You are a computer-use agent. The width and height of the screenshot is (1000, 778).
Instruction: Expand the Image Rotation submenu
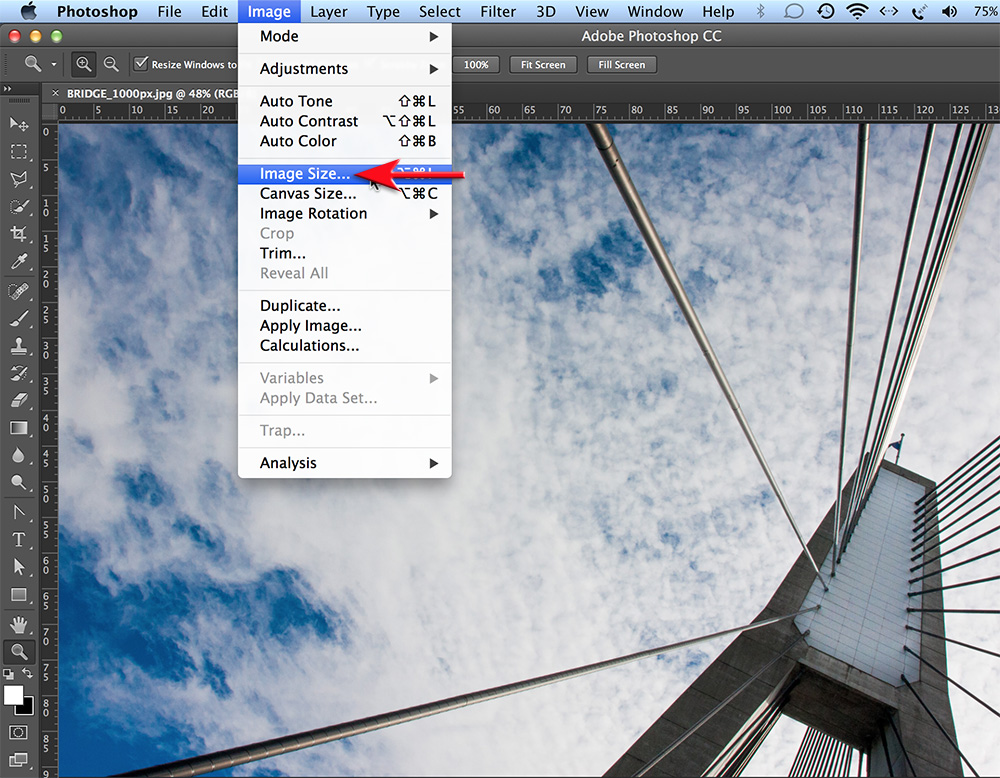313,213
